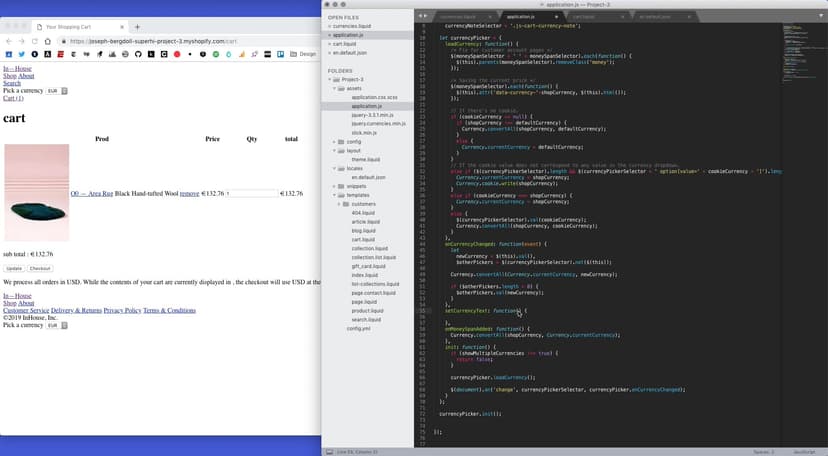Open a new browser tab with plus button
Screen dimensions: 828x456
click(137, 27)
